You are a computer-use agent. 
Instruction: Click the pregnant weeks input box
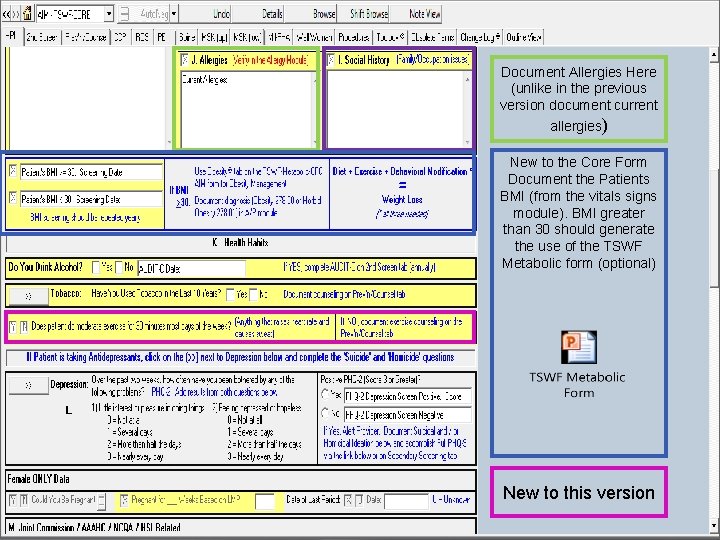264,501
